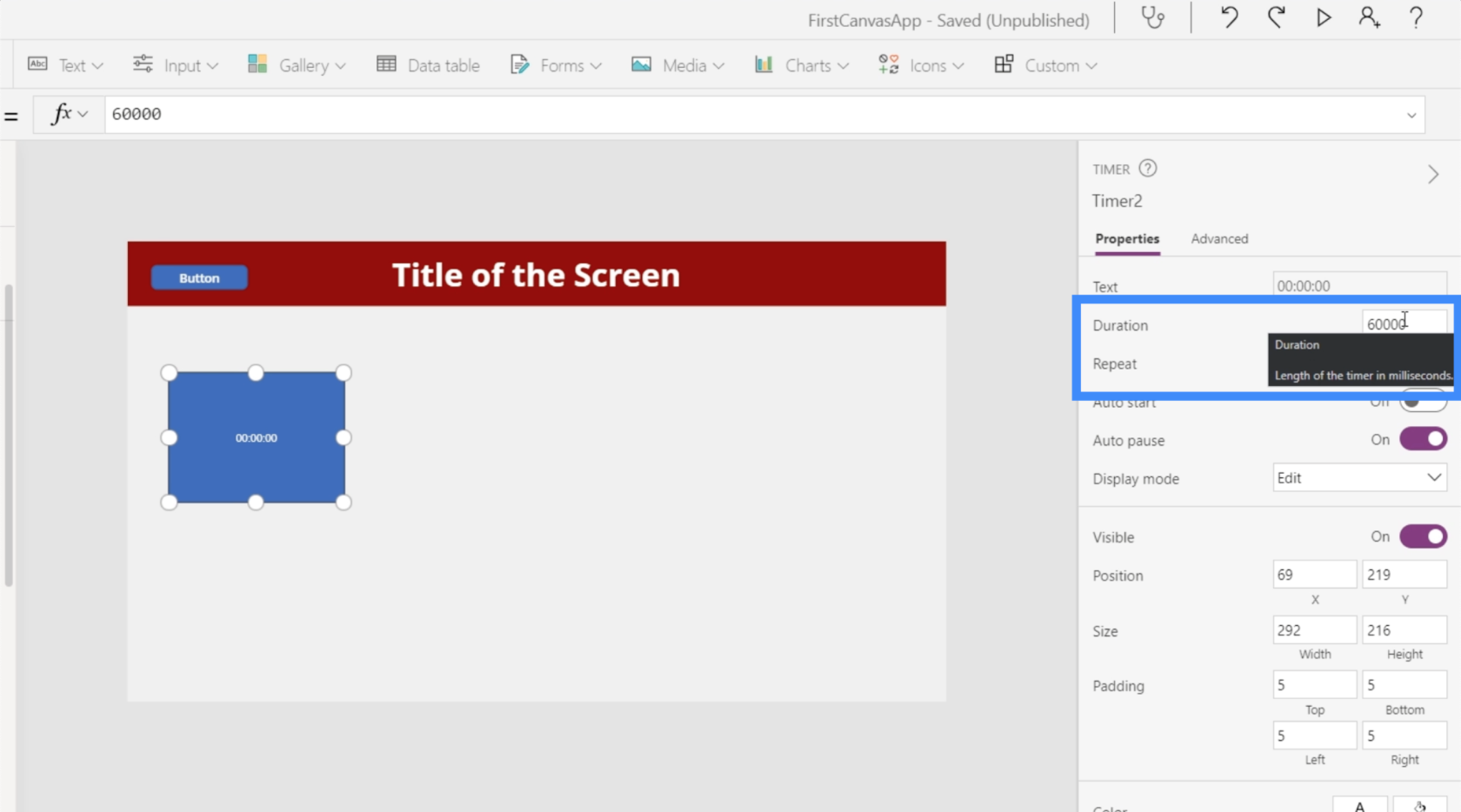Toggle the Auto start switch
1461x812 pixels.
coord(1423,403)
